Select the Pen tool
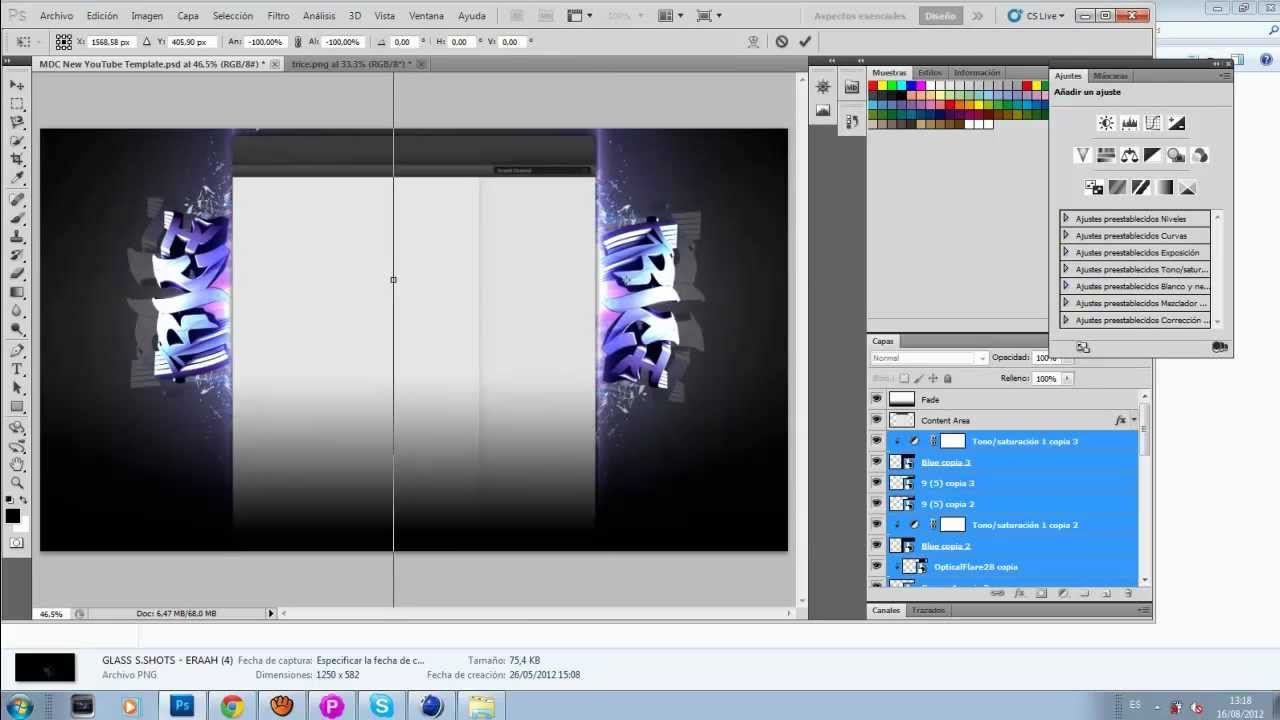The width and height of the screenshot is (1280, 720). click(17, 351)
